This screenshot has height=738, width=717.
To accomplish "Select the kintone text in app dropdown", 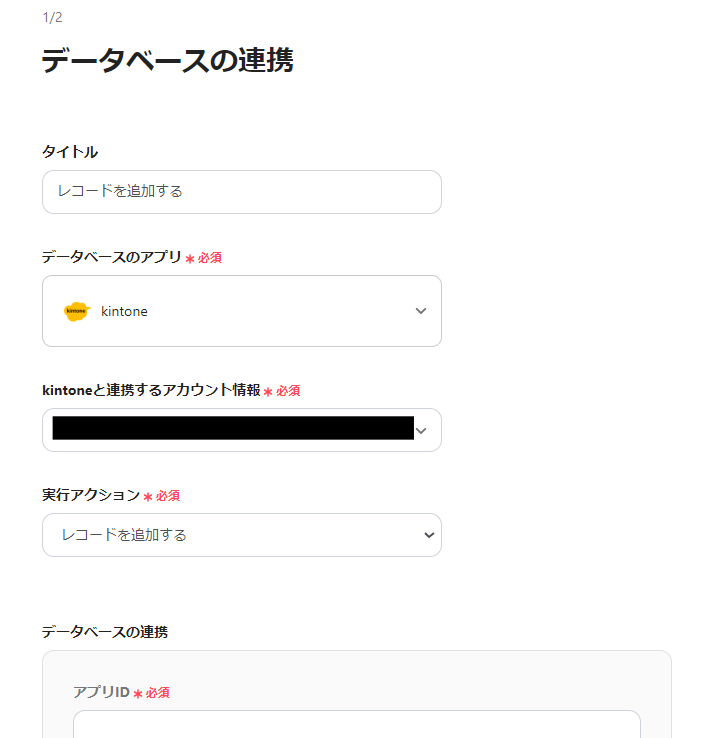I will [124, 311].
